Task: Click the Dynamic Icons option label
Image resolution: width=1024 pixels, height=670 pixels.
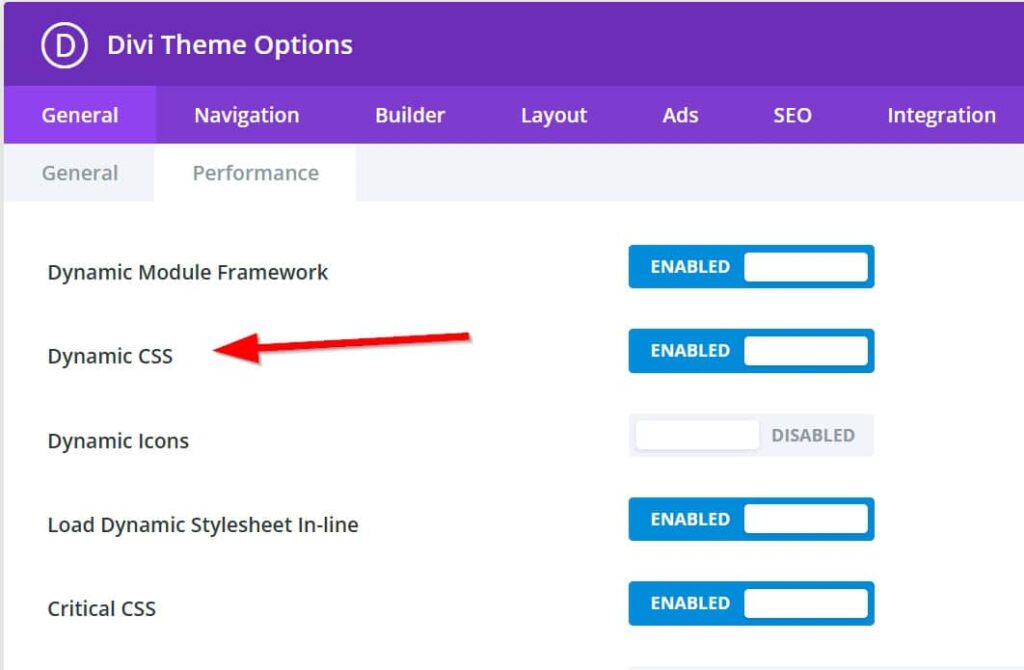Action: pos(118,441)
